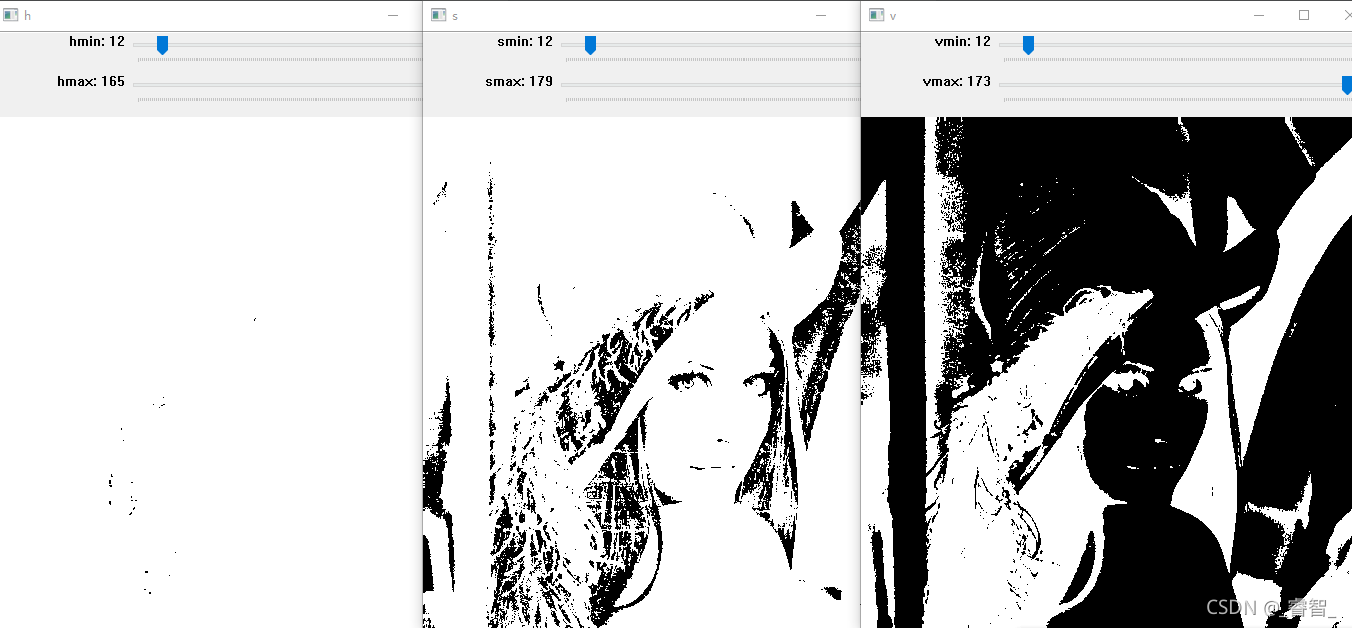Click the hmin slider handle
Viewport: 1352px width, 628px height.
[x=162, y=45]
